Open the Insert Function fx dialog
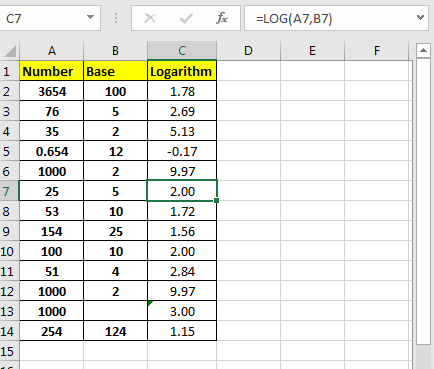 [222, 18]
